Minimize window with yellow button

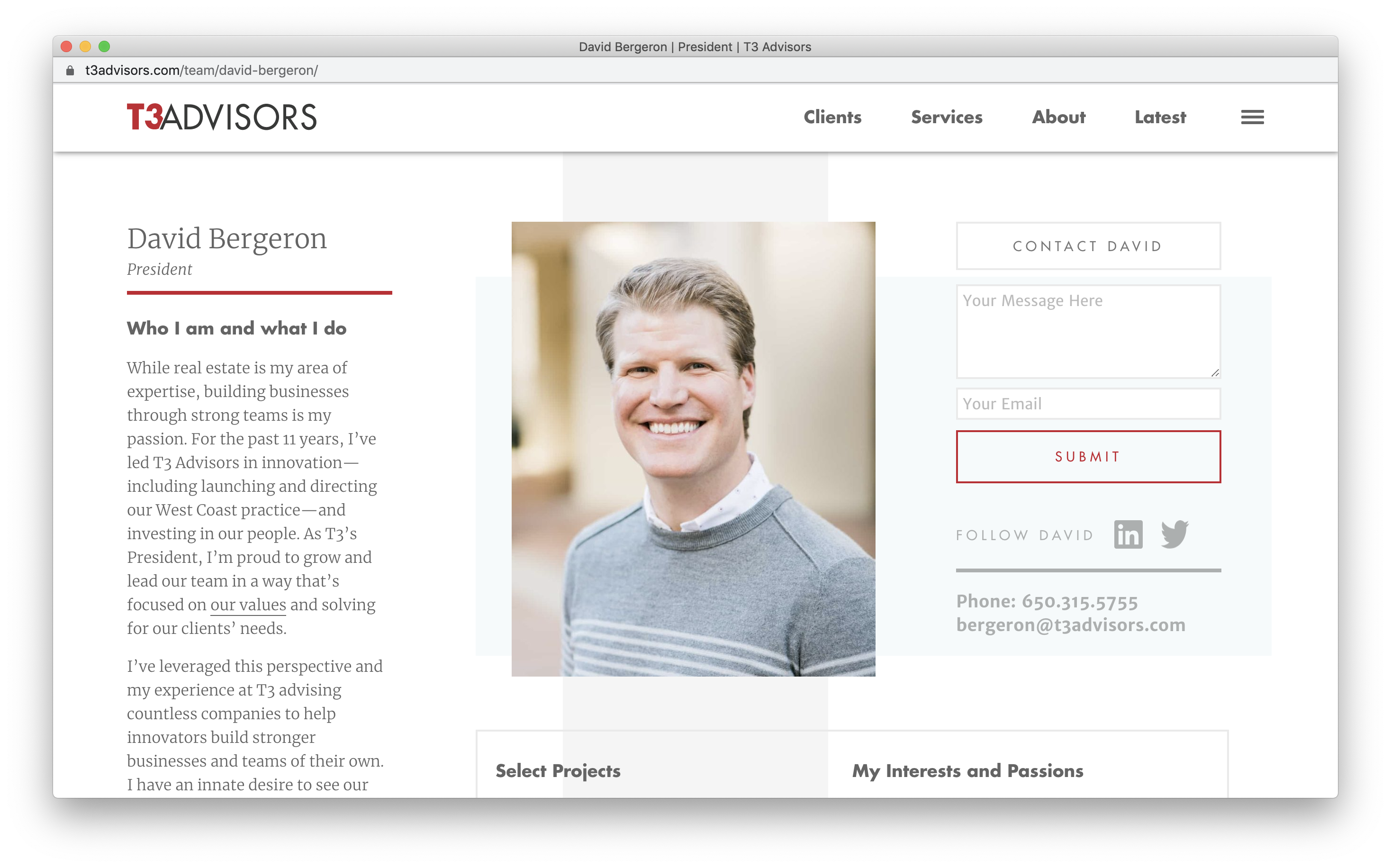pos(86,46)
